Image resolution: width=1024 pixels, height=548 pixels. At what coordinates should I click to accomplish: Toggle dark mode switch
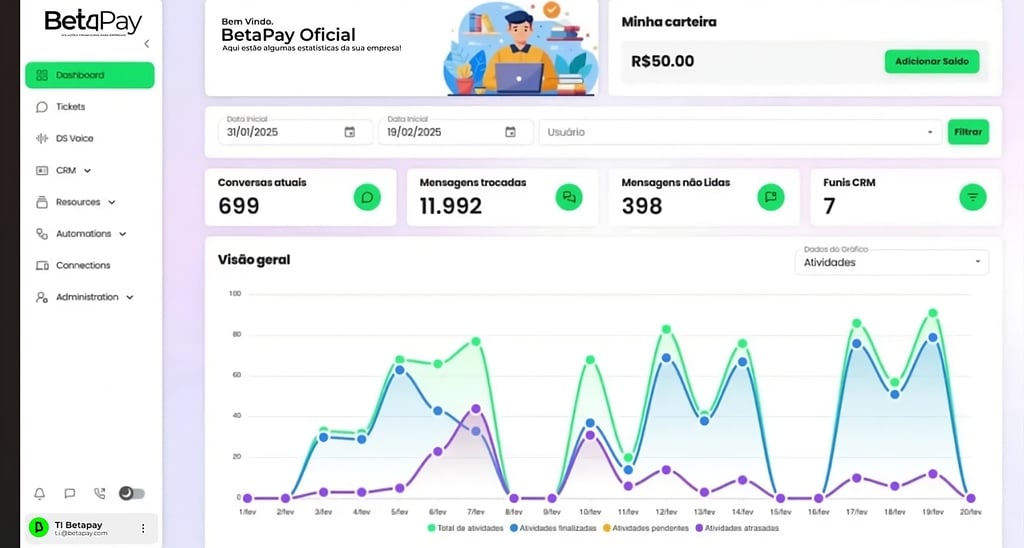click(132, 493)
